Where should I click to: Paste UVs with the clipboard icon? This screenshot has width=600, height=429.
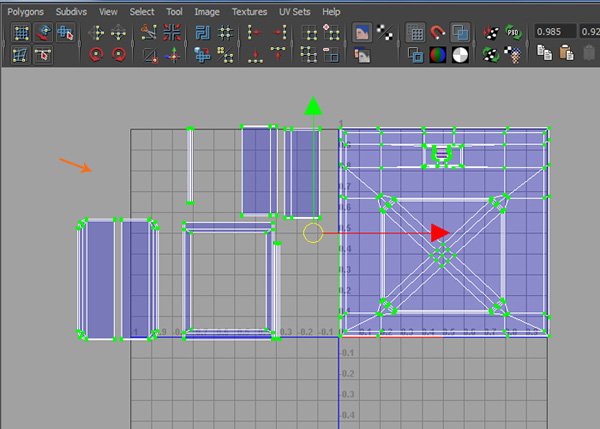[567, 53]
